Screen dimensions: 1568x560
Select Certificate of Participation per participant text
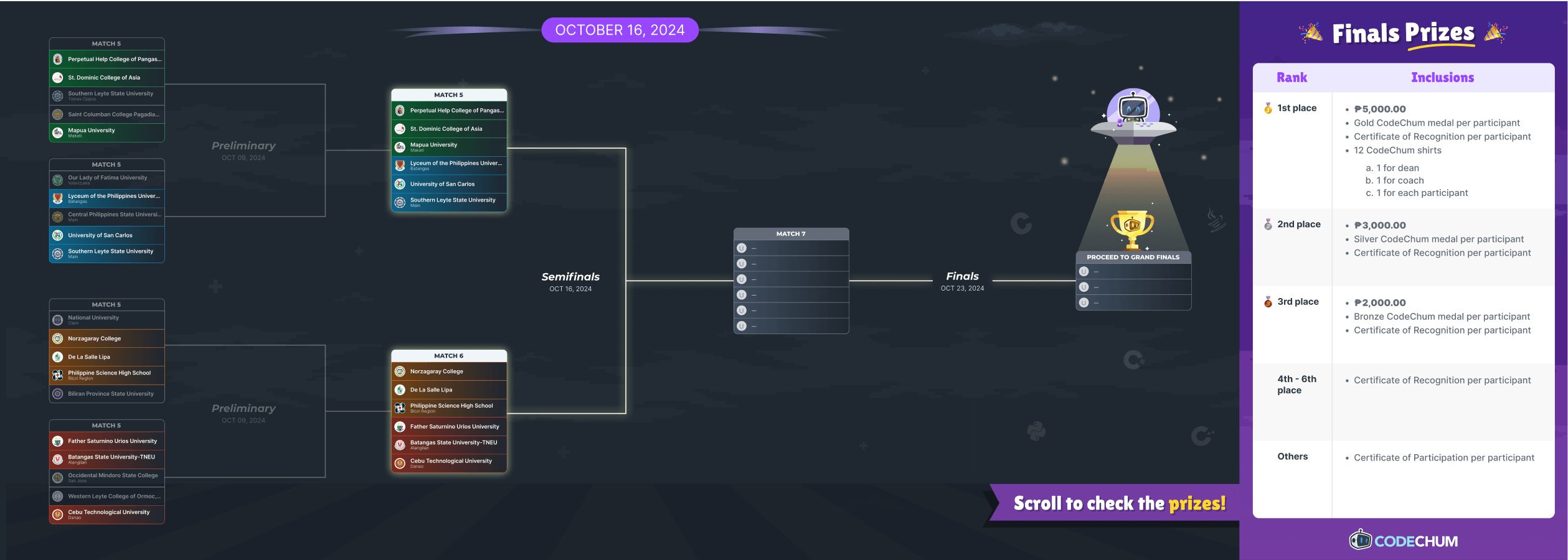(x=1443, y=458)
